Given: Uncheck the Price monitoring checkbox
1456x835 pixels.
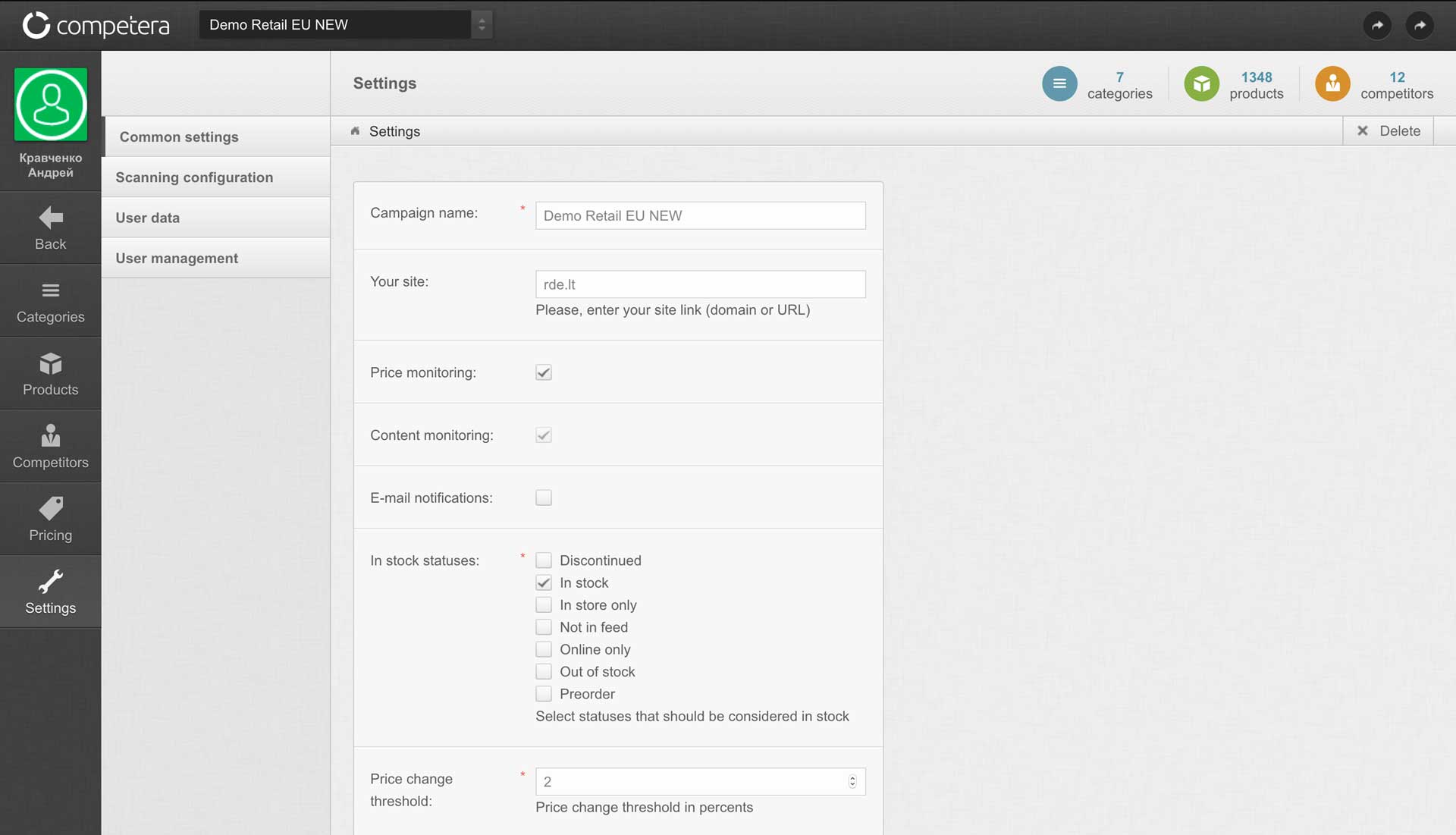Looking at the screenshot, I should 544,372.
